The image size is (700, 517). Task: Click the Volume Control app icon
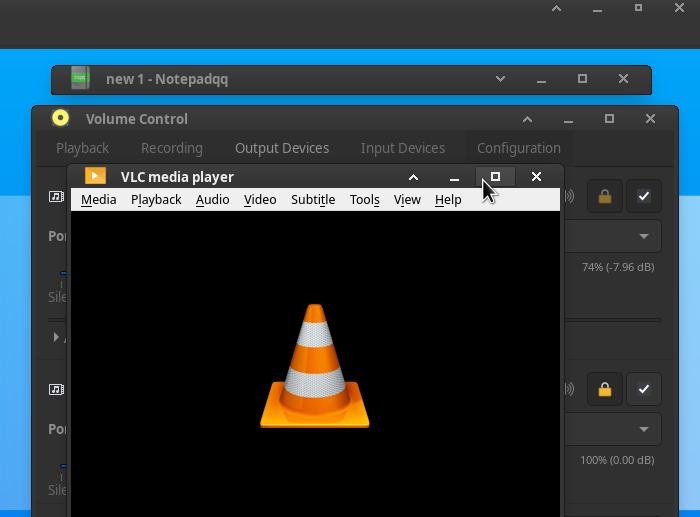pyautogui.click(x=60, y=118)
